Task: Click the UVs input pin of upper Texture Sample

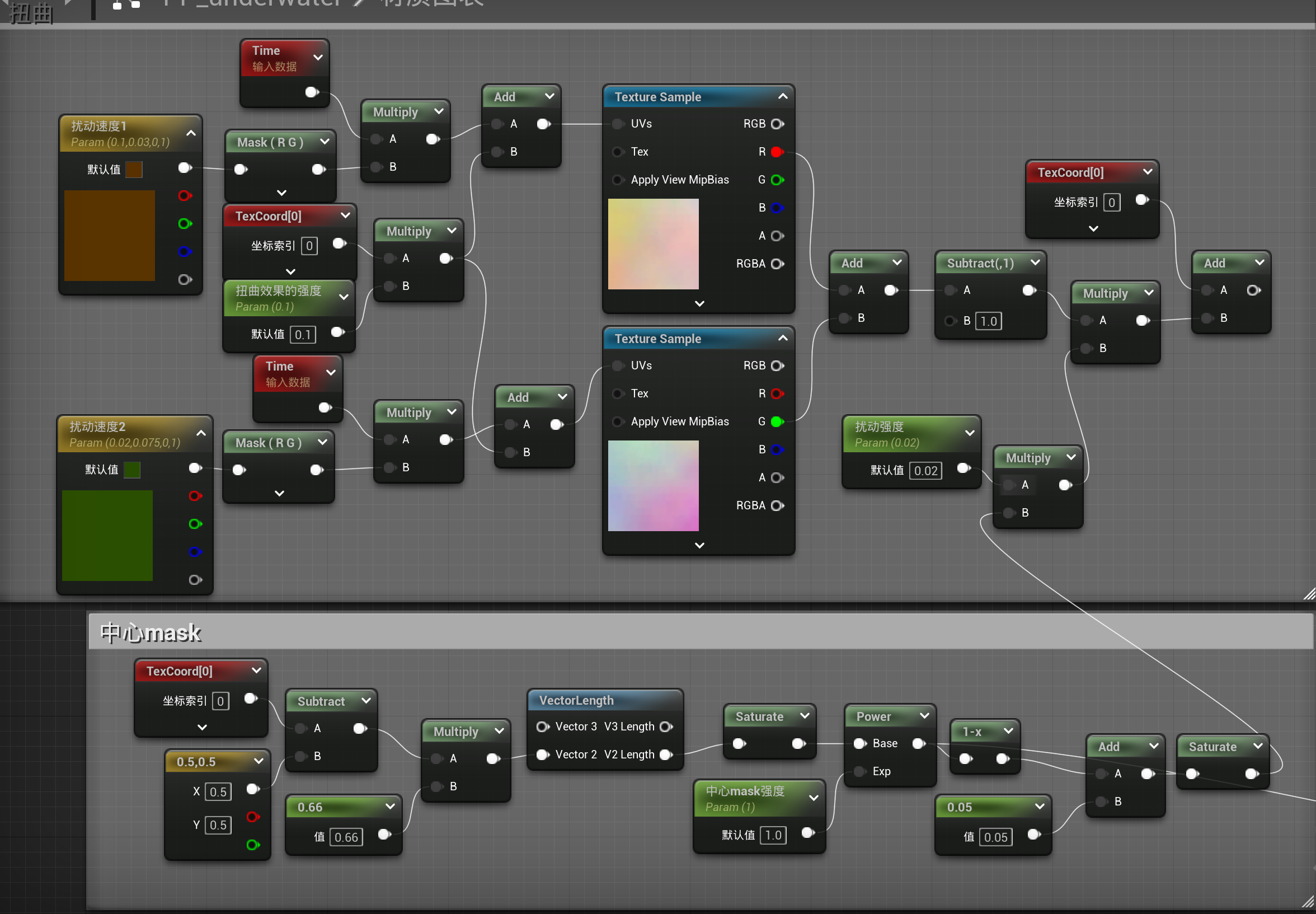Action: [618, 124]
